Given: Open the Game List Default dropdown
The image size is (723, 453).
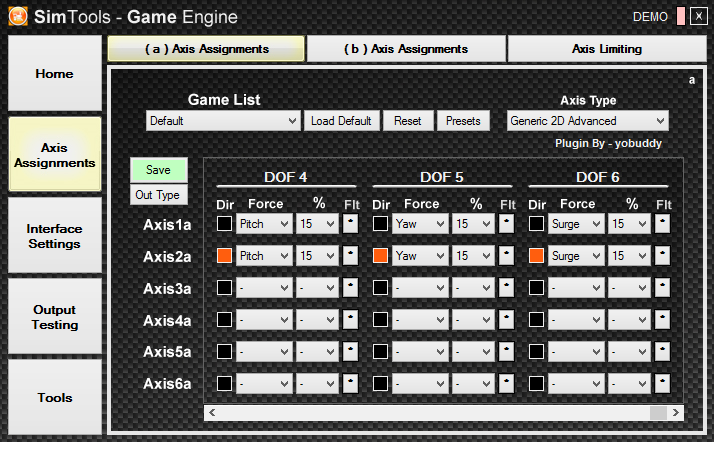Looking at the screenshot, I should click(223, 121).
